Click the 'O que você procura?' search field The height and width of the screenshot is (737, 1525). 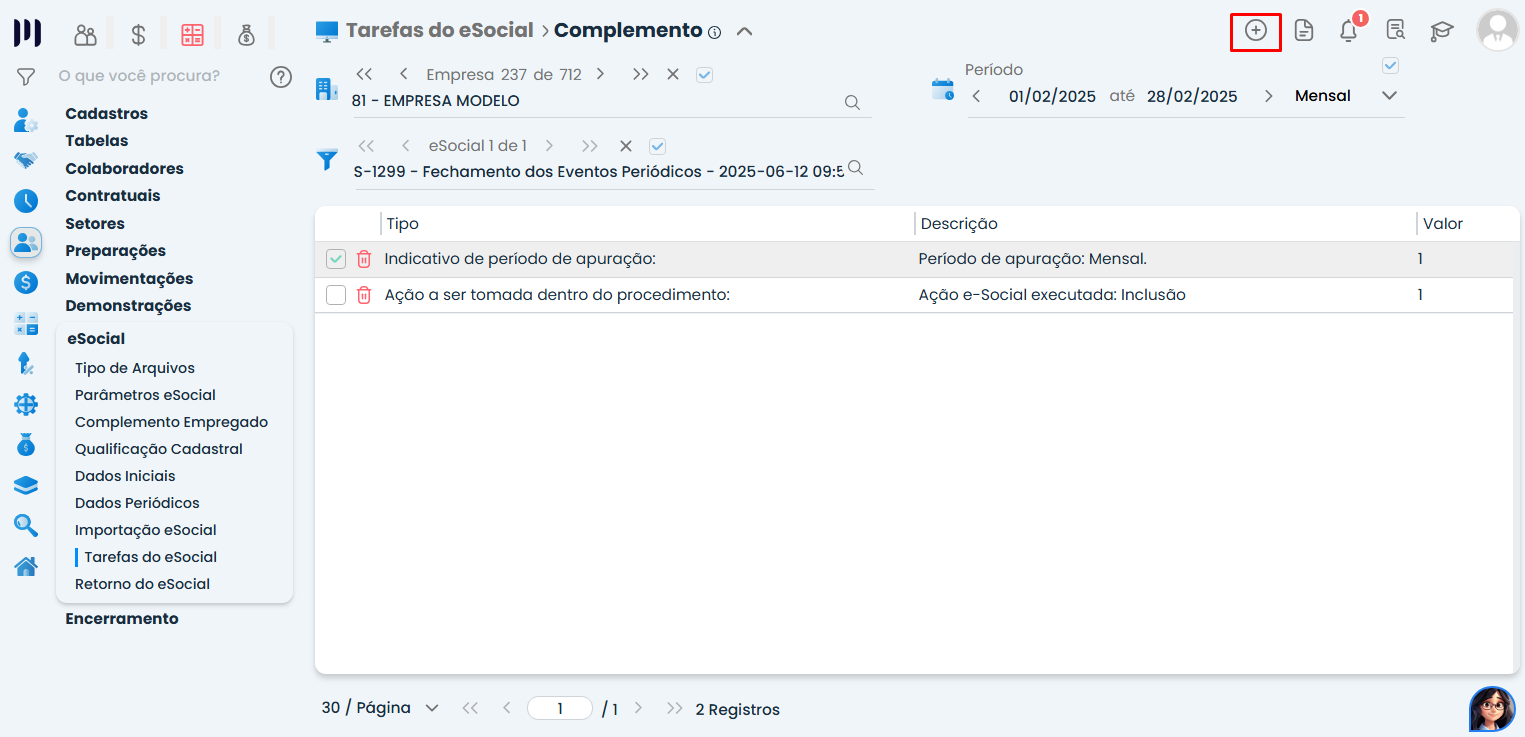tap(139, 76)
